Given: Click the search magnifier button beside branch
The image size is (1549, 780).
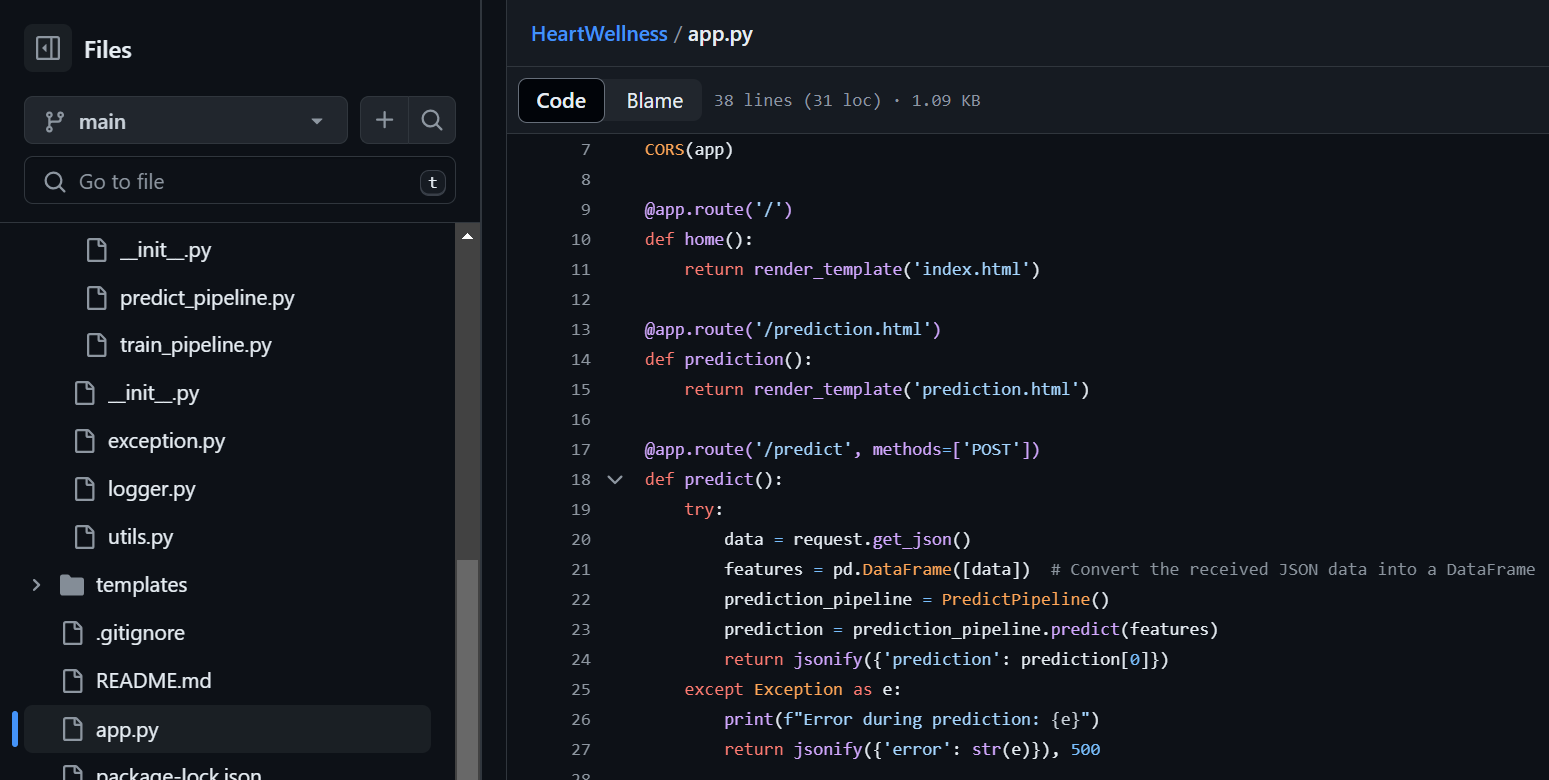Looking at the screenshot, I should point(432,121).
